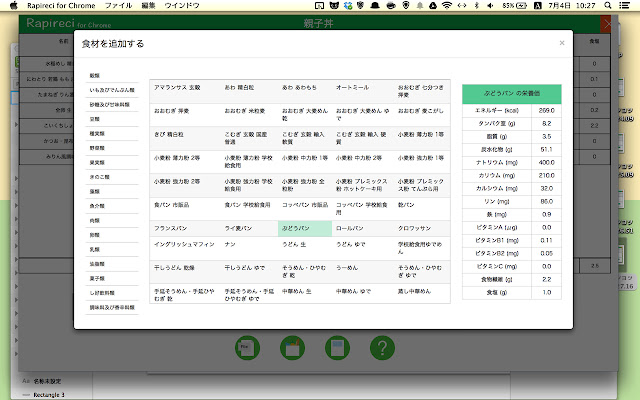
Task: Click the ぶどうパン の栄養価 green header
Action: (x=512, y=92)
